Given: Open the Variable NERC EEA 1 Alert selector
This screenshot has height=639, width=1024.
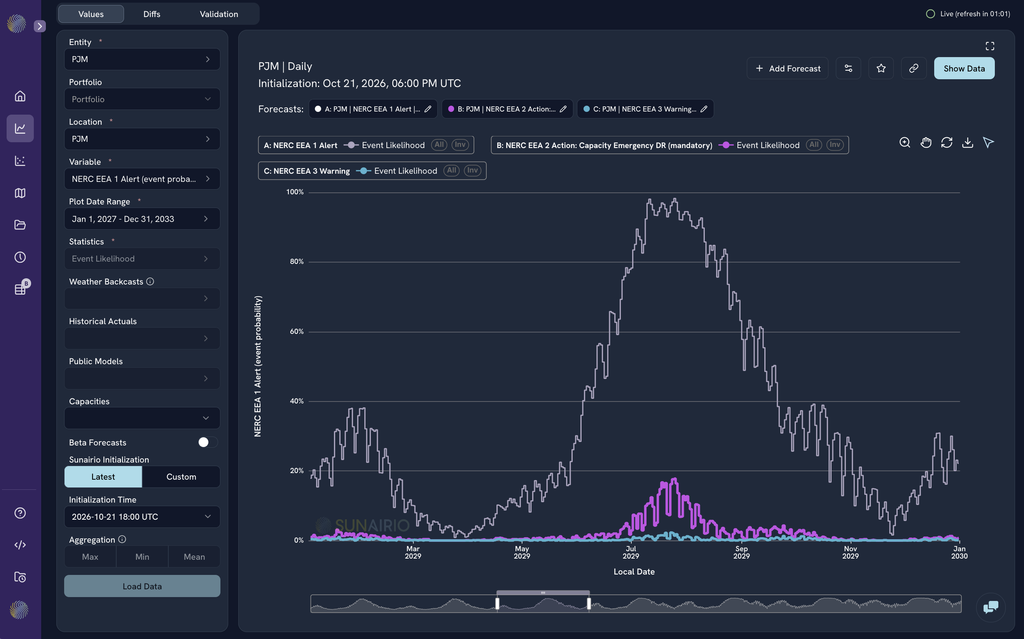Looking at the screenshot, I should pos(142,179).
